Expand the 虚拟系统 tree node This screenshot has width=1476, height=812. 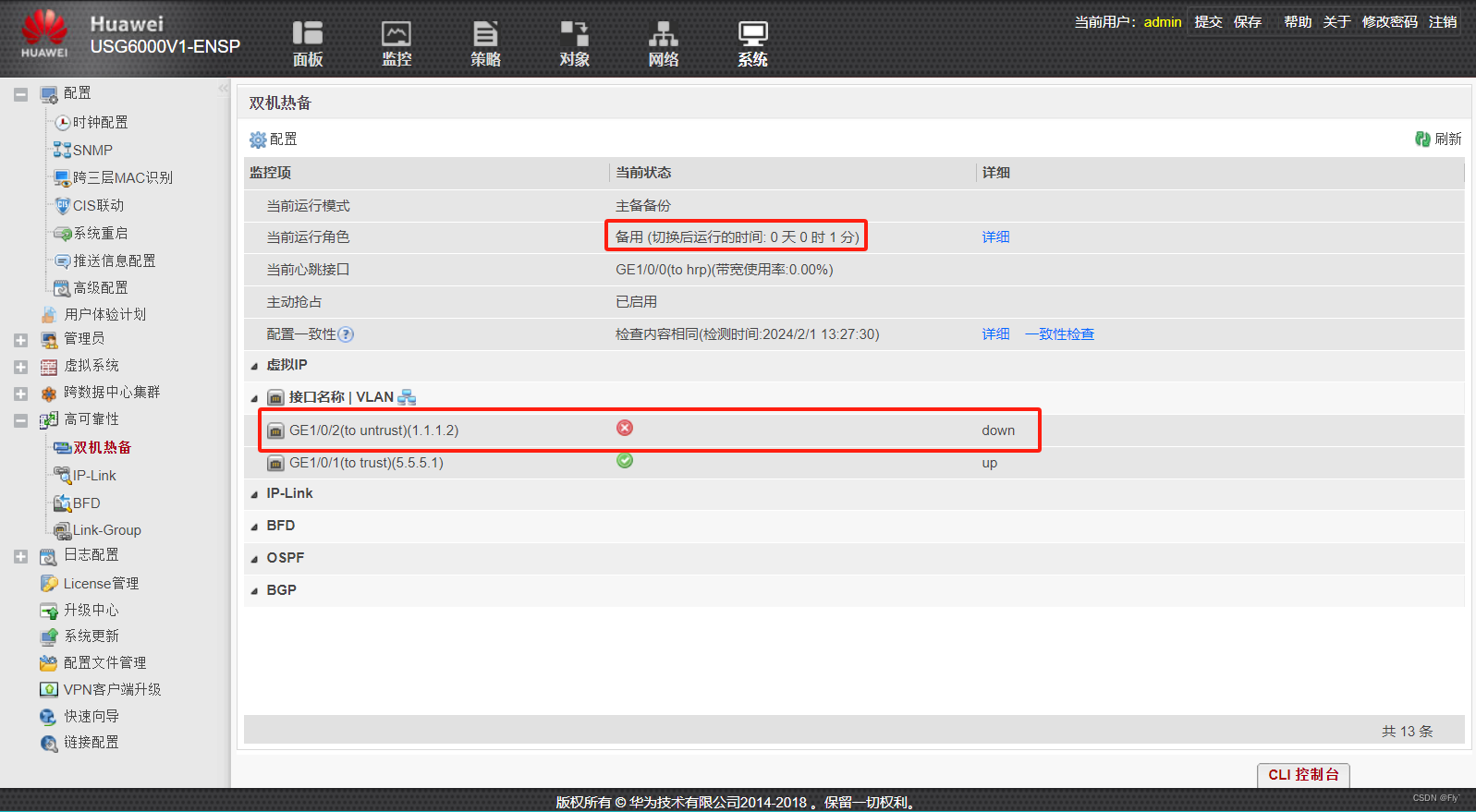click(20, 367)
